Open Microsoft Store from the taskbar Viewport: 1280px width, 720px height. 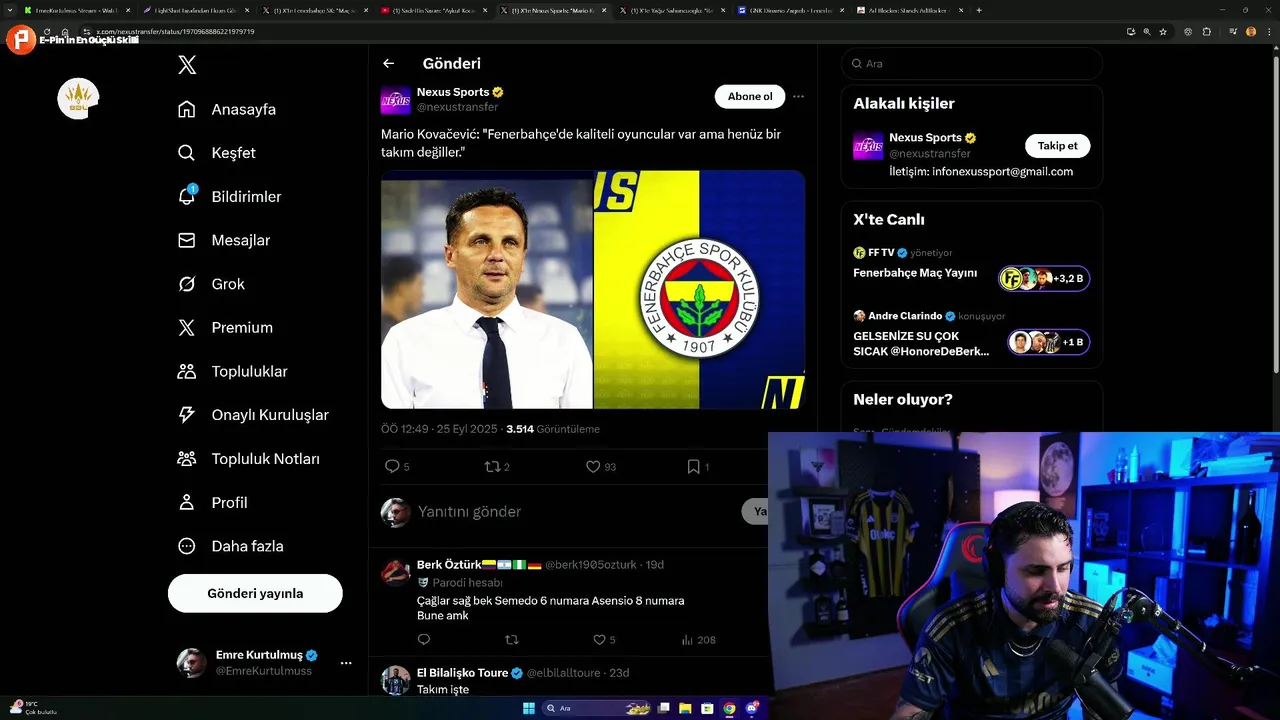pyautogui.click(x=708, y=708)
